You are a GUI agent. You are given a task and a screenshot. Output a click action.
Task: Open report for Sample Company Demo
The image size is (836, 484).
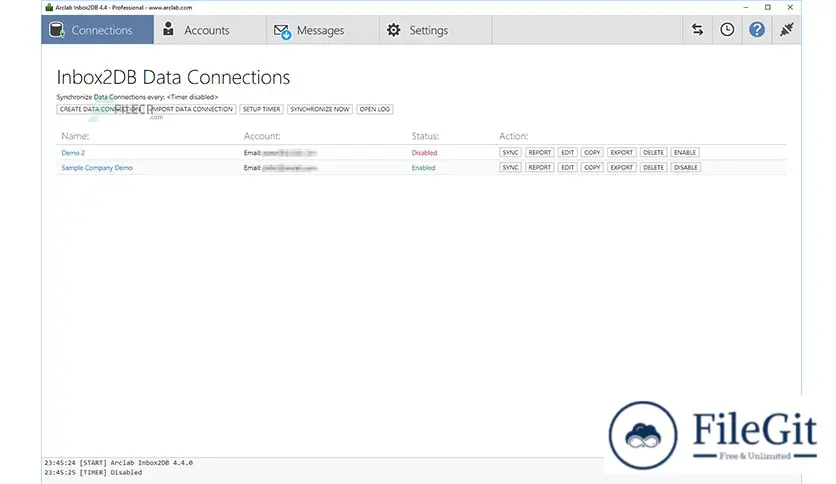point(540,167)
